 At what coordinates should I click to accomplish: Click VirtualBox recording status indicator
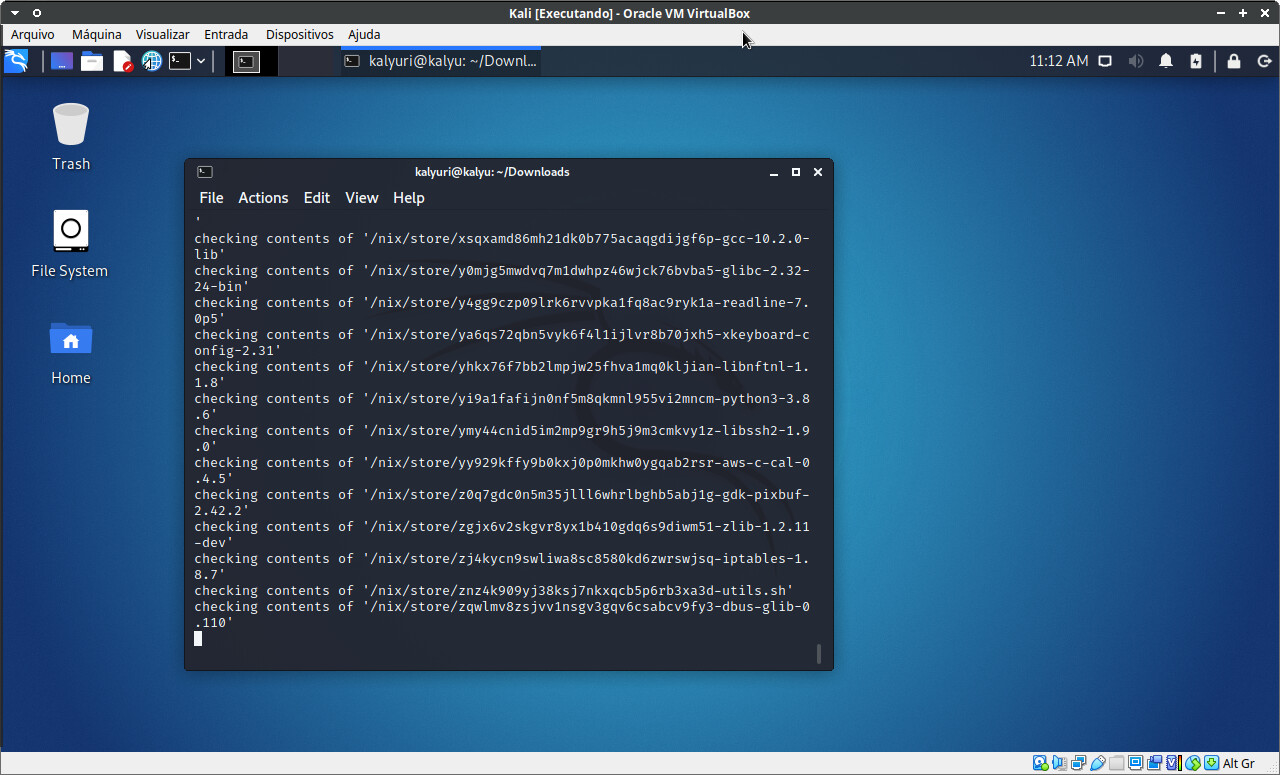point(1154,763)
